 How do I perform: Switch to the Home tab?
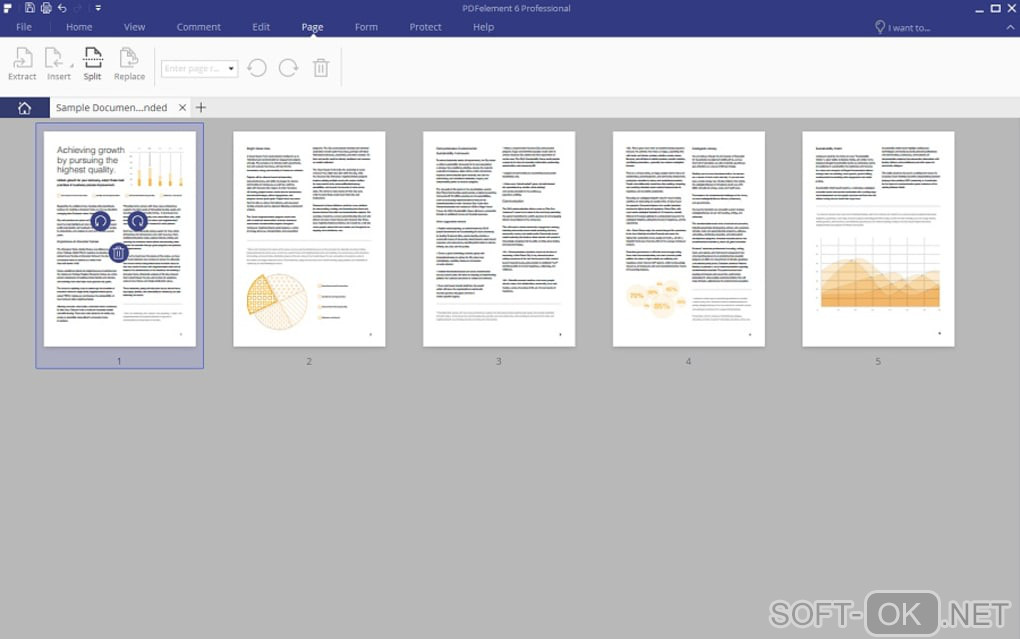79,27
